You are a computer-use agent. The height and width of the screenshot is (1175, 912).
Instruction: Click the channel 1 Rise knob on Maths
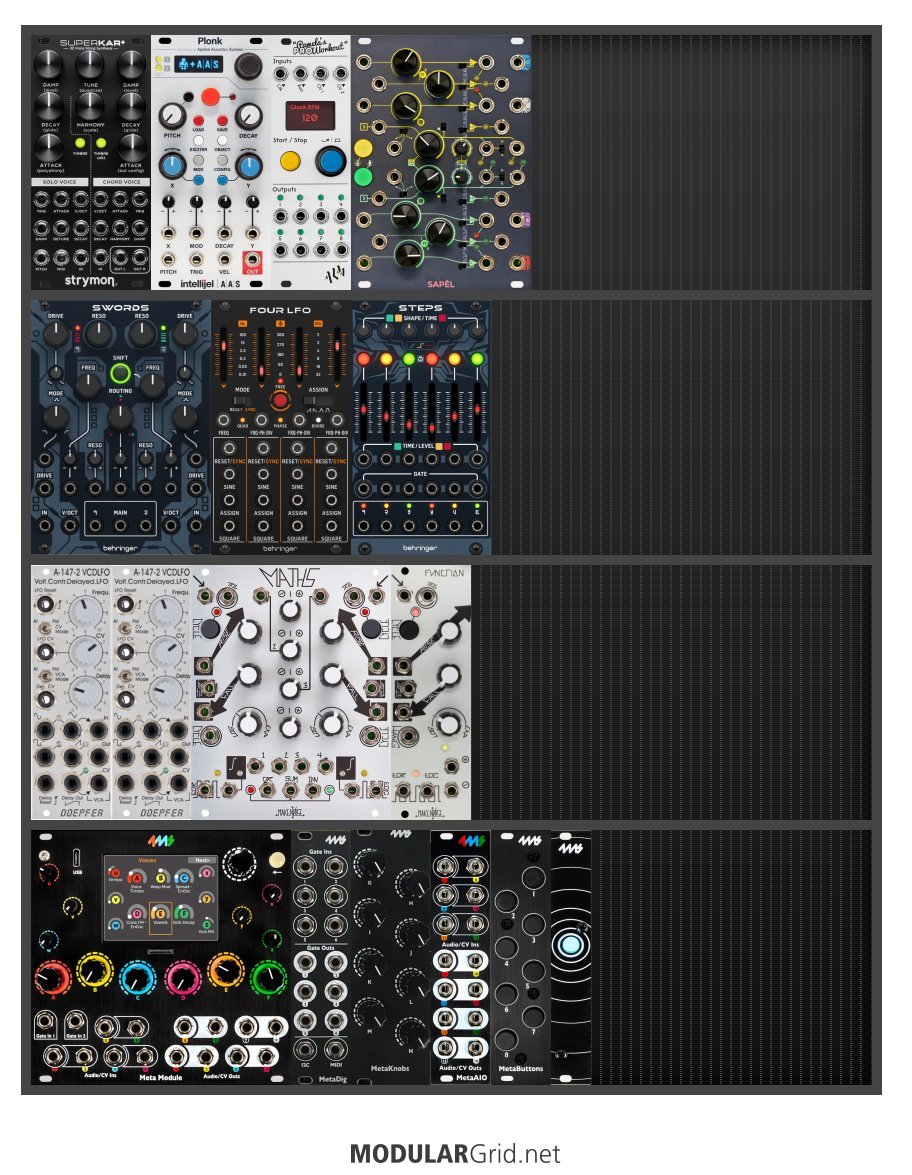click(248, 631)
